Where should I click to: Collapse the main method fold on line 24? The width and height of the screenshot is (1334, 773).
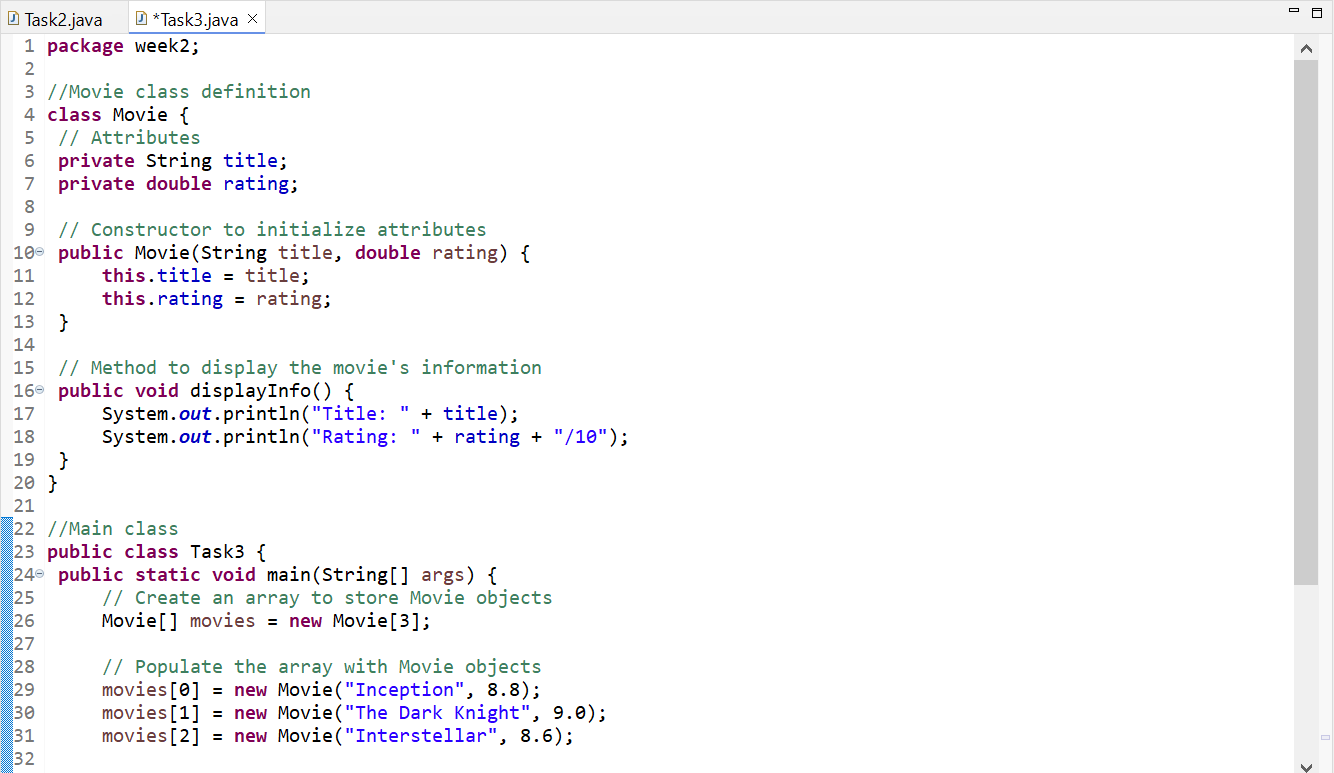[40, 576]
